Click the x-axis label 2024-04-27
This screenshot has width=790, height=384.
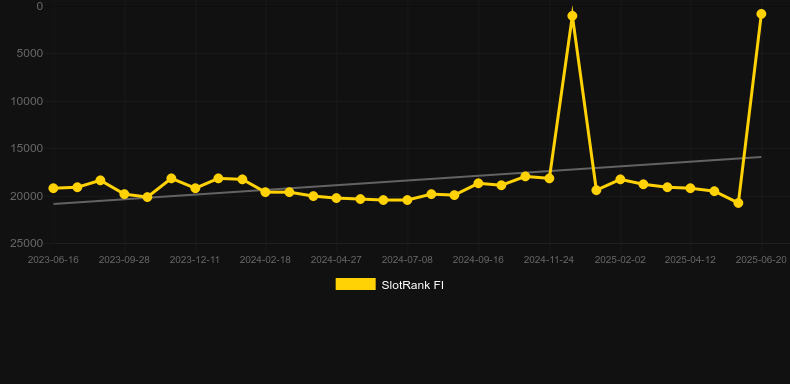tap(337, 260)
